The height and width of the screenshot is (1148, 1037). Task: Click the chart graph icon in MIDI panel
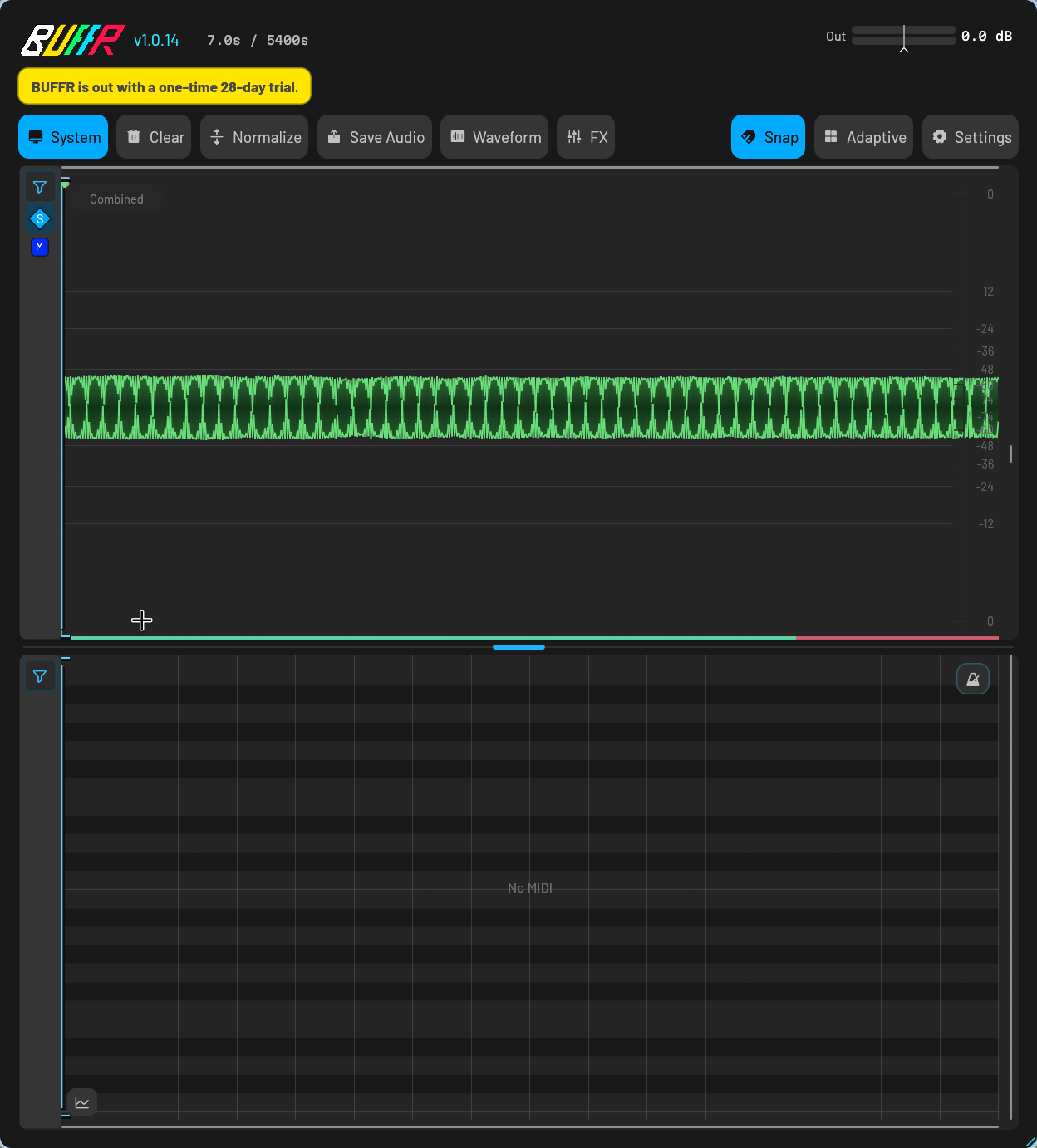click(82, 1102)
